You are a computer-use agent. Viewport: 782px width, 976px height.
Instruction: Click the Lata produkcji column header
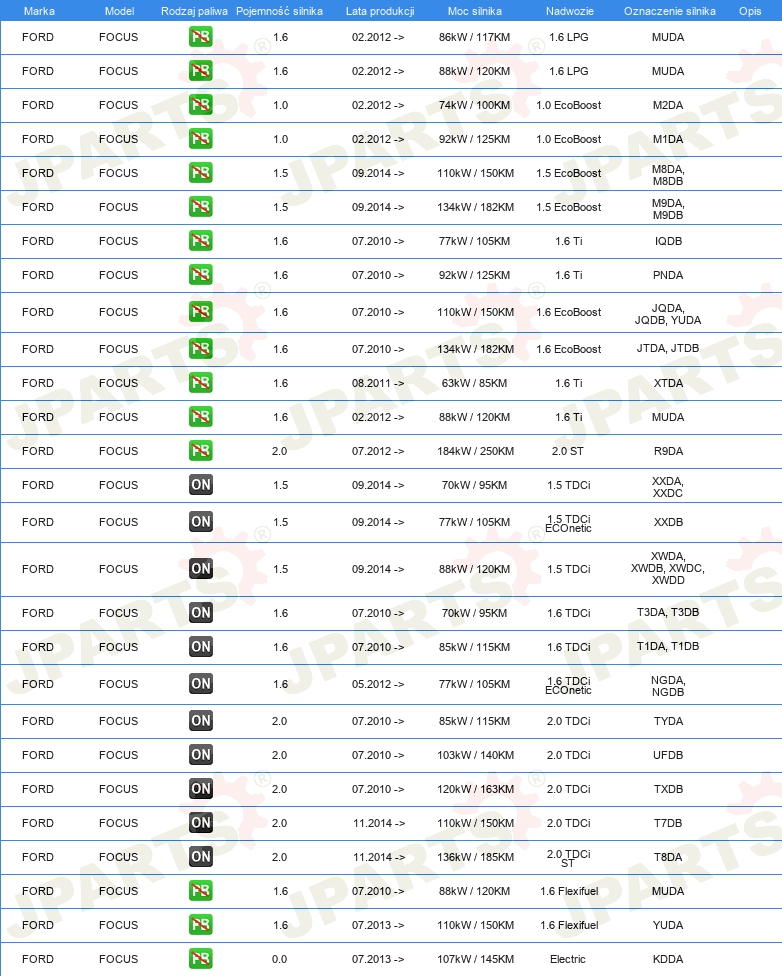coord(380,11)
